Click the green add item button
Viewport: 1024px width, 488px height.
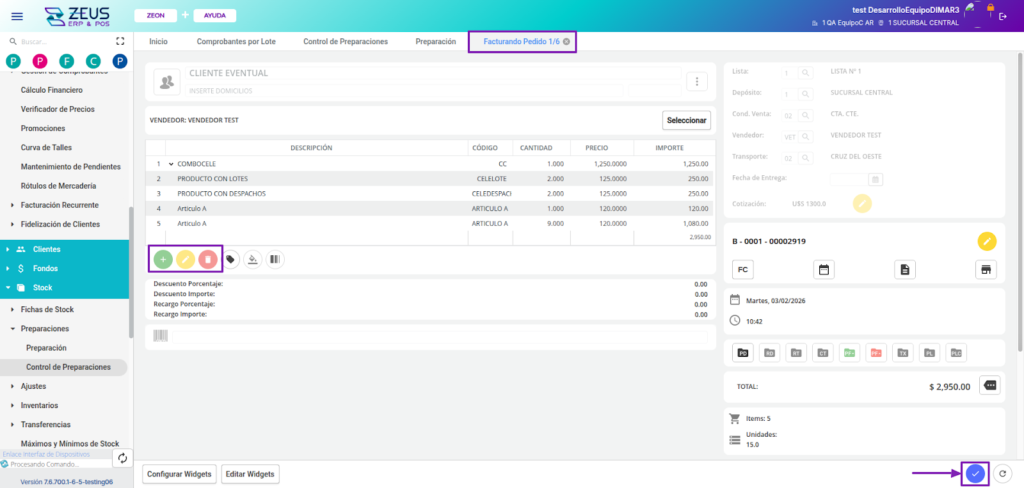pyautogui.click(x=163, y=259)
